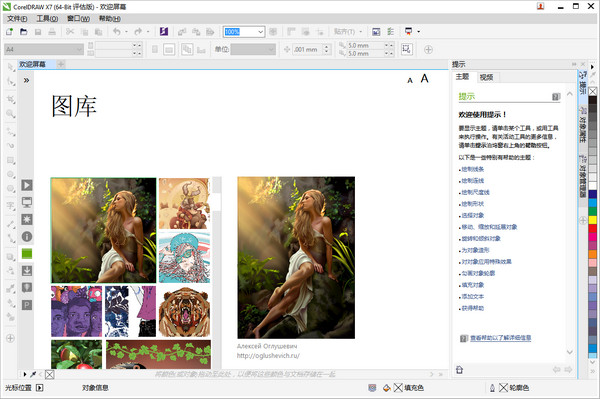This screenshot has height=399, width=600.
Task: Decrease text size with small A
Action: (410, 80)
